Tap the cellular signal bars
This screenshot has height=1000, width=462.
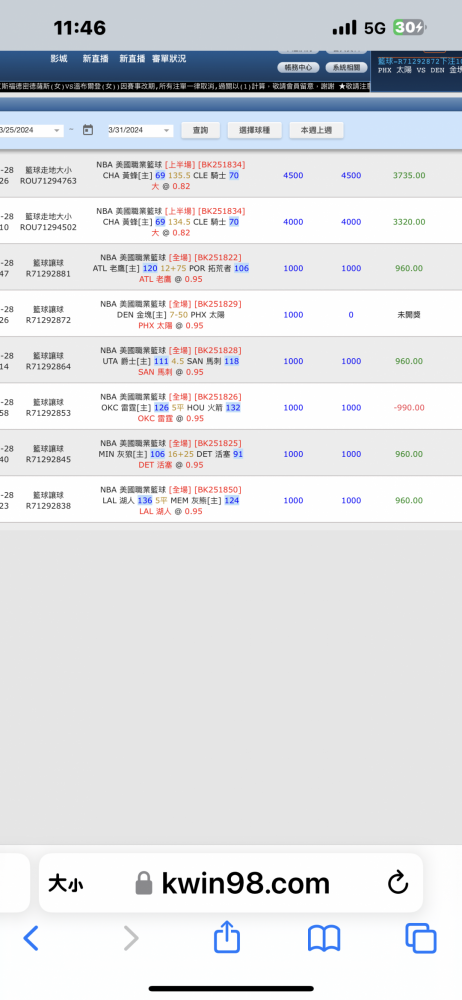pyautogui.click(x=345, y=27)
